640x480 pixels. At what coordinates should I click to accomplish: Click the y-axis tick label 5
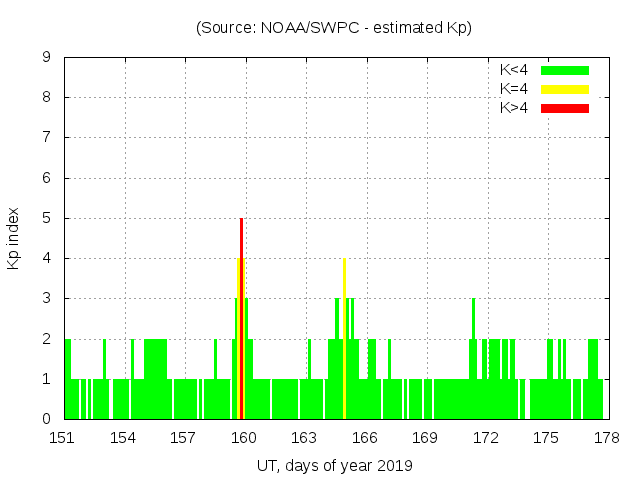pyautogui.click(x=46, y=218)
